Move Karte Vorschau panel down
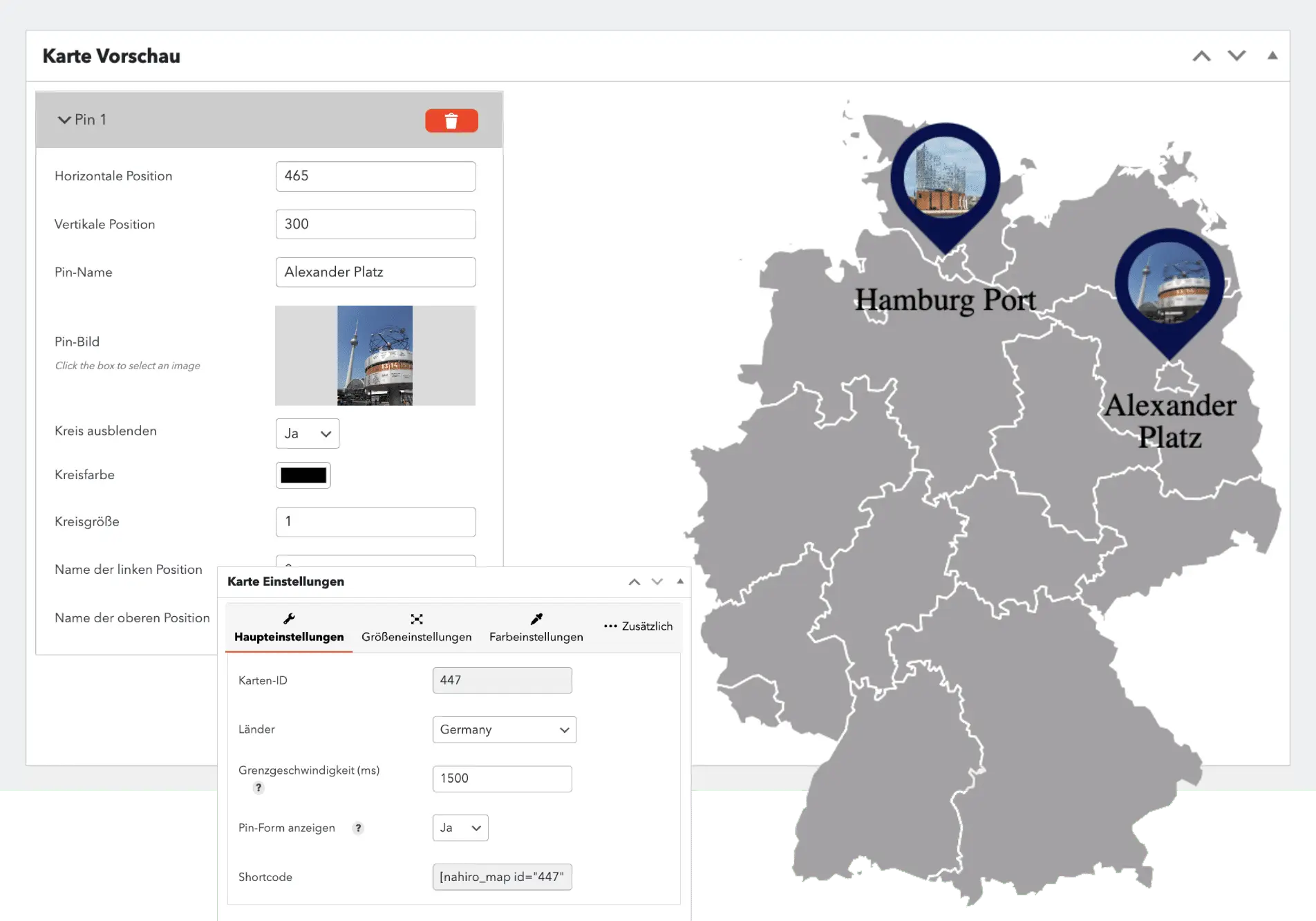This screenshot has width=1316, height=921. (x=1237, y=56)
